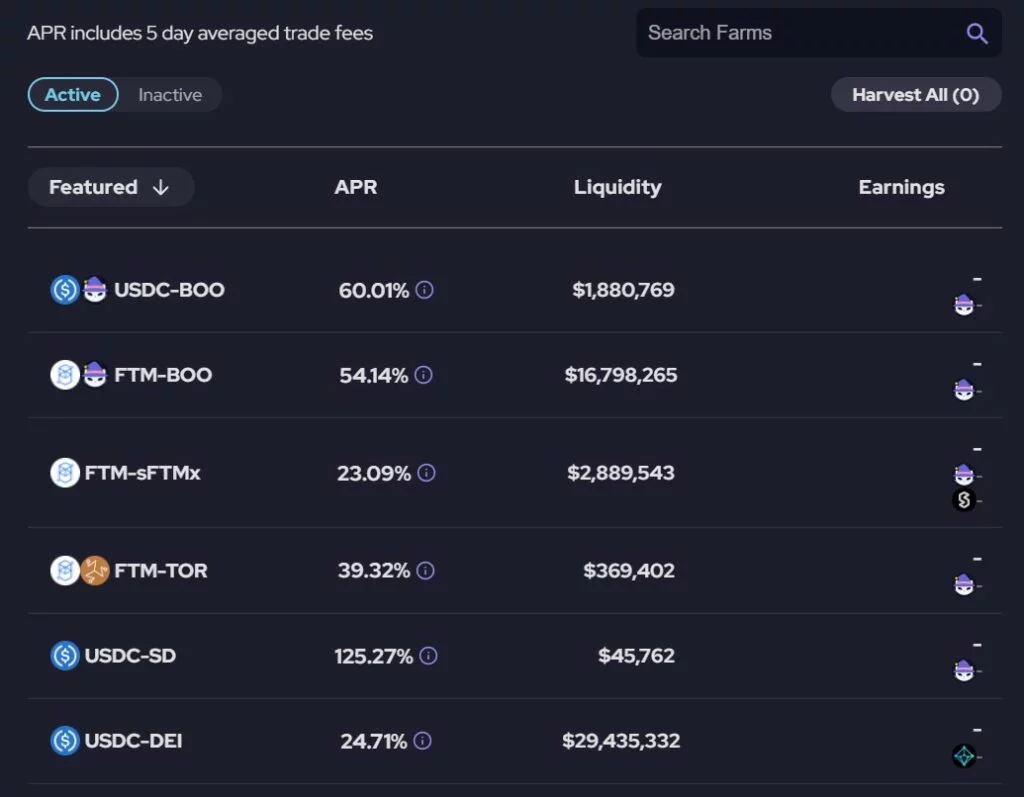Viewport: 1024px width, 797px height.
Task: Click the black S reward icon in FTM-sFTMx row
Action: tap(964, 500)
